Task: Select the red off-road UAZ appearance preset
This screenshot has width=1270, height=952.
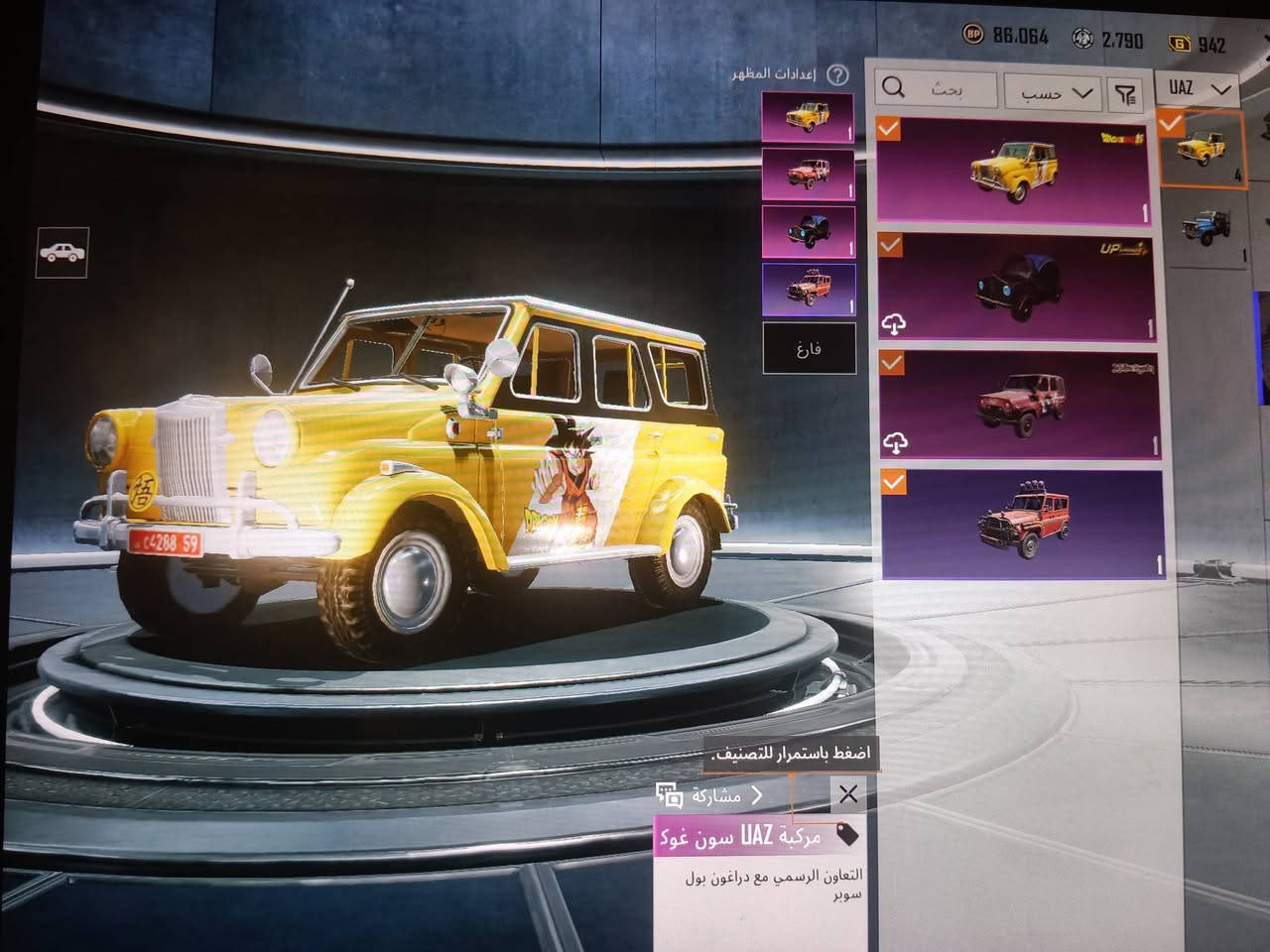Action: click(x=809, y=290)
